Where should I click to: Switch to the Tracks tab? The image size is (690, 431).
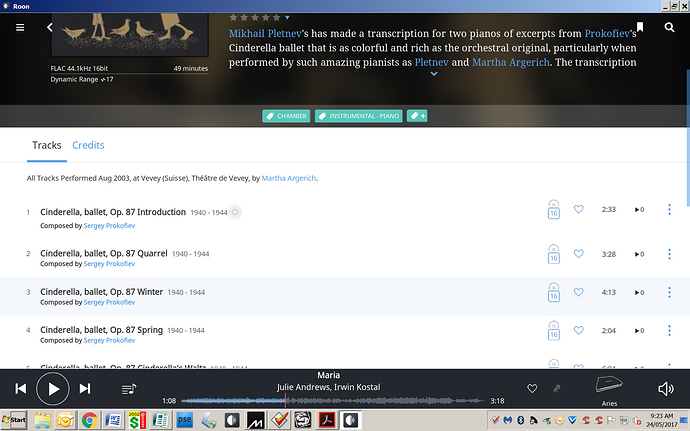click(47, 145)
